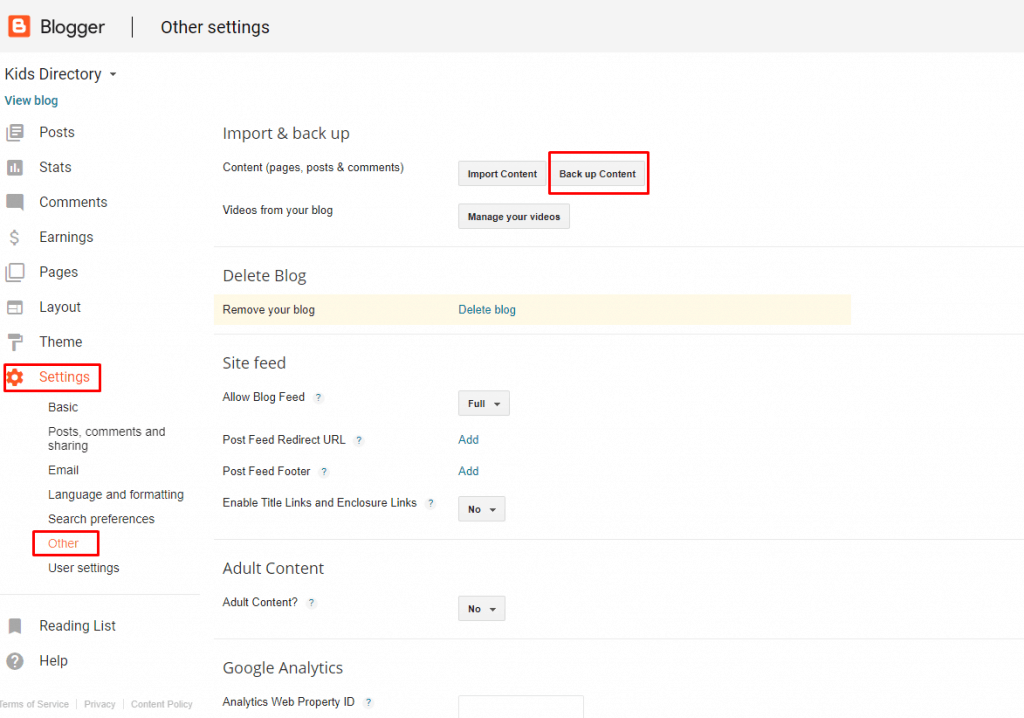Image resolution: width=1024 pixels, height=718 pixels.
Task: Open the Kids Directory blog selector dropdown
Action: tap(60, 74)
